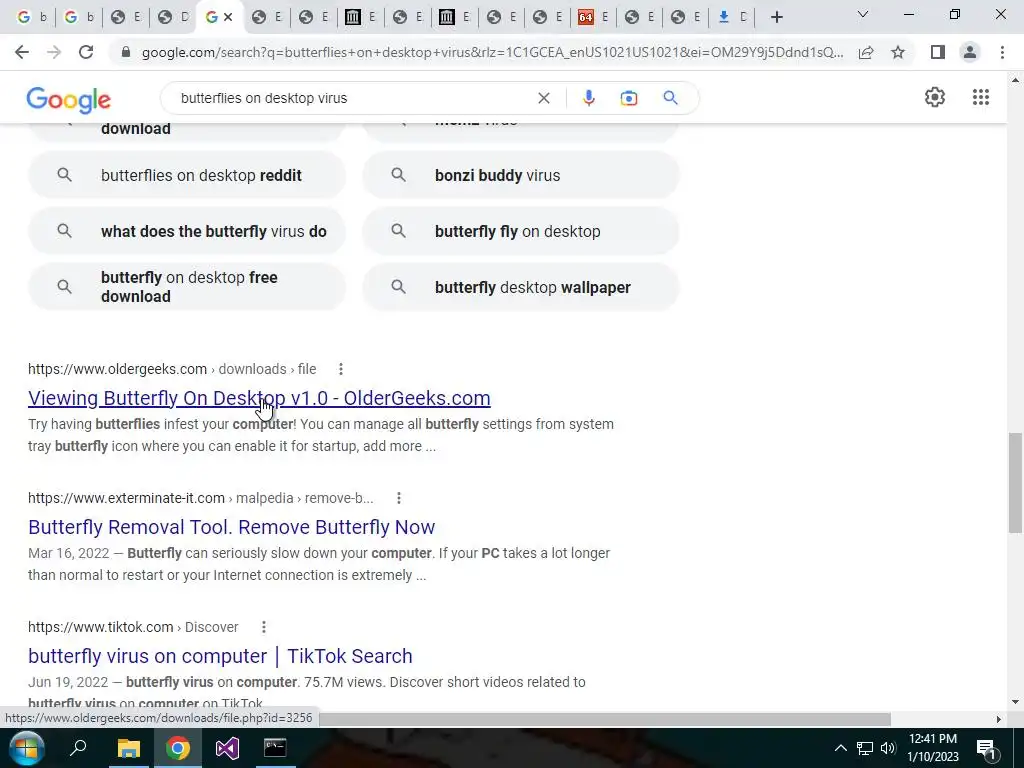Switch to the globe tab labeled D
The image size is (1024, 768).
tap(174, 17)
